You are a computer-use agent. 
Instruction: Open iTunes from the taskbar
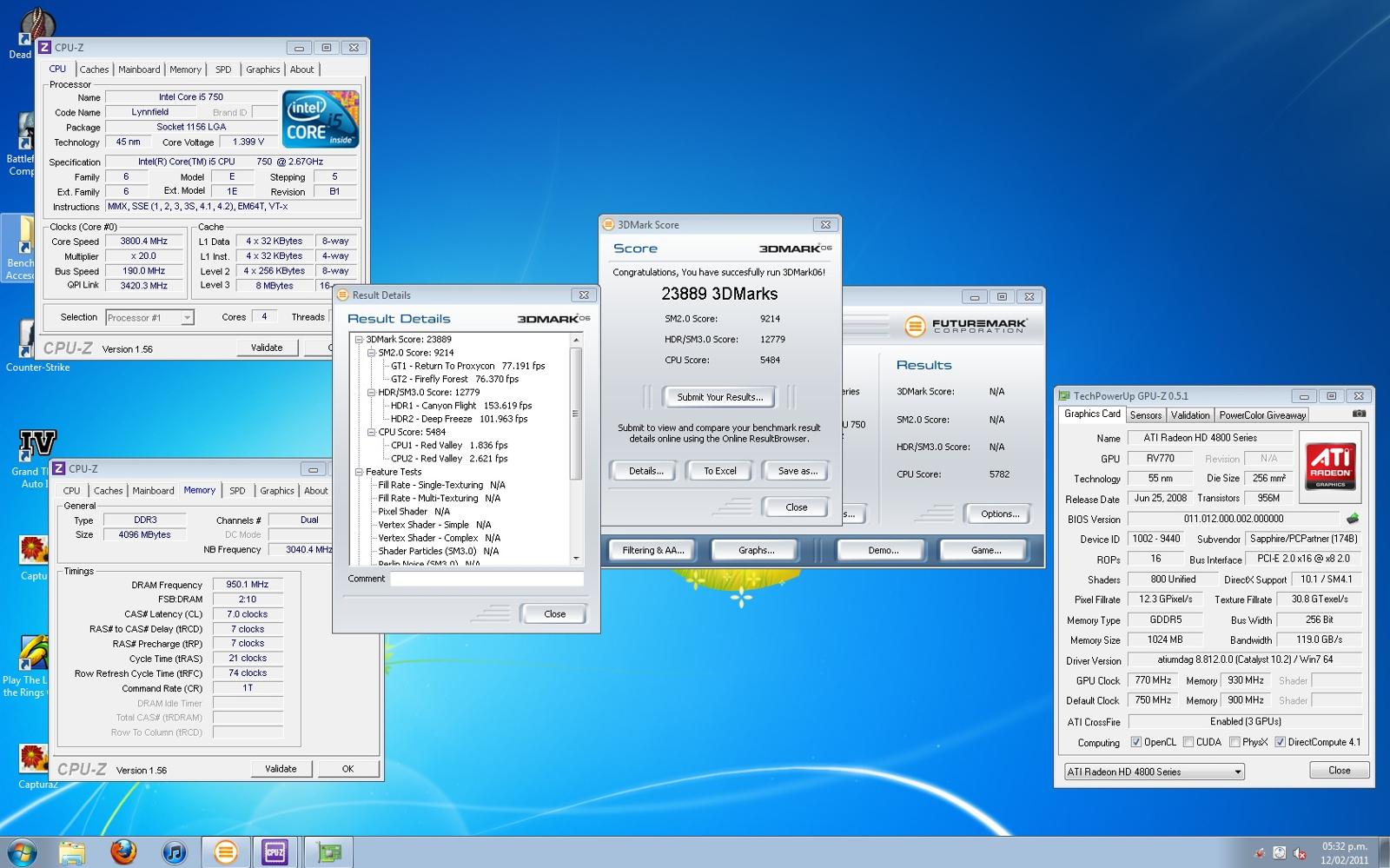(x=175, y=852)
